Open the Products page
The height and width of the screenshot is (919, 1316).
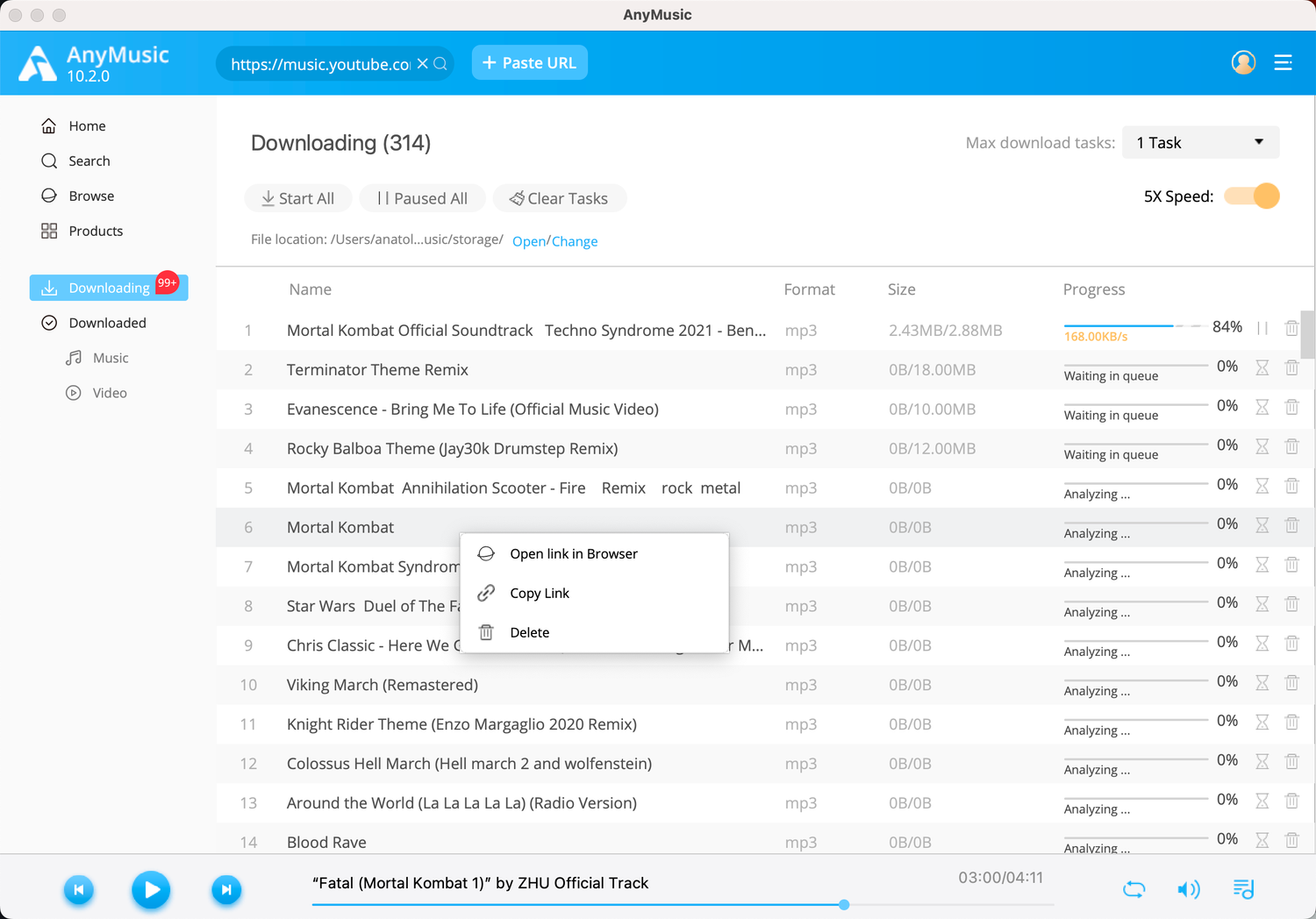82,232
